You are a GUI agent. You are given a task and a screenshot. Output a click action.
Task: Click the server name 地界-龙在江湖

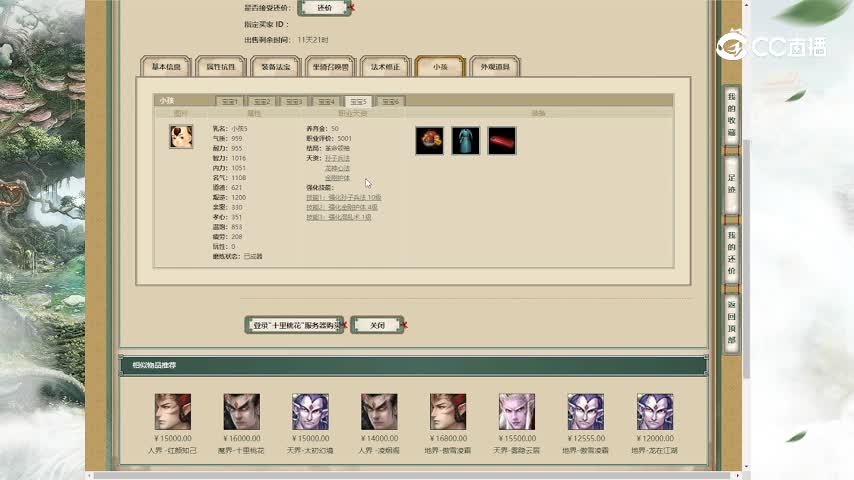click(655, 451)
